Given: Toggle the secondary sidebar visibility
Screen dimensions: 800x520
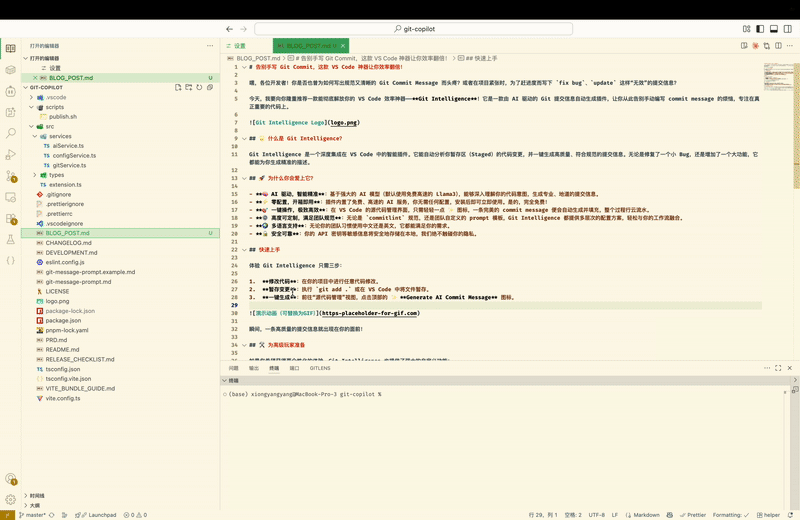Looking at the screenshot, I should tap(788, 29).
